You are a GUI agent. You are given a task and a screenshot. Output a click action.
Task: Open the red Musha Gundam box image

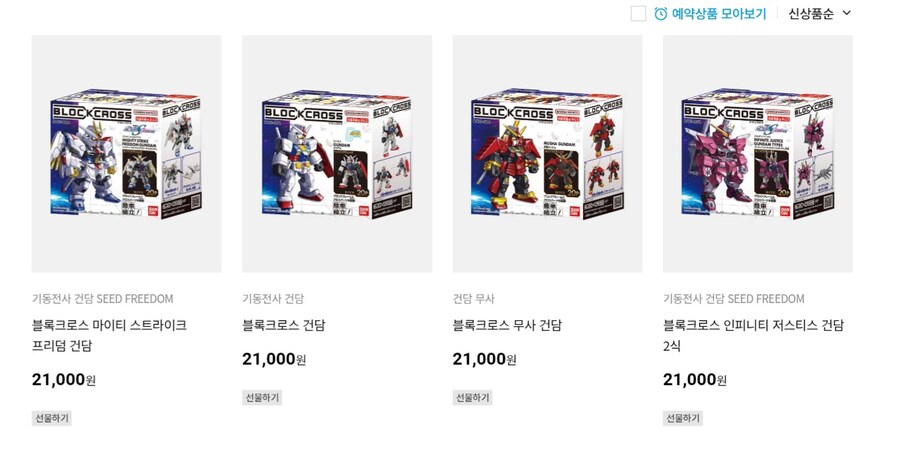pyautogui.click(x=547, y=154)
